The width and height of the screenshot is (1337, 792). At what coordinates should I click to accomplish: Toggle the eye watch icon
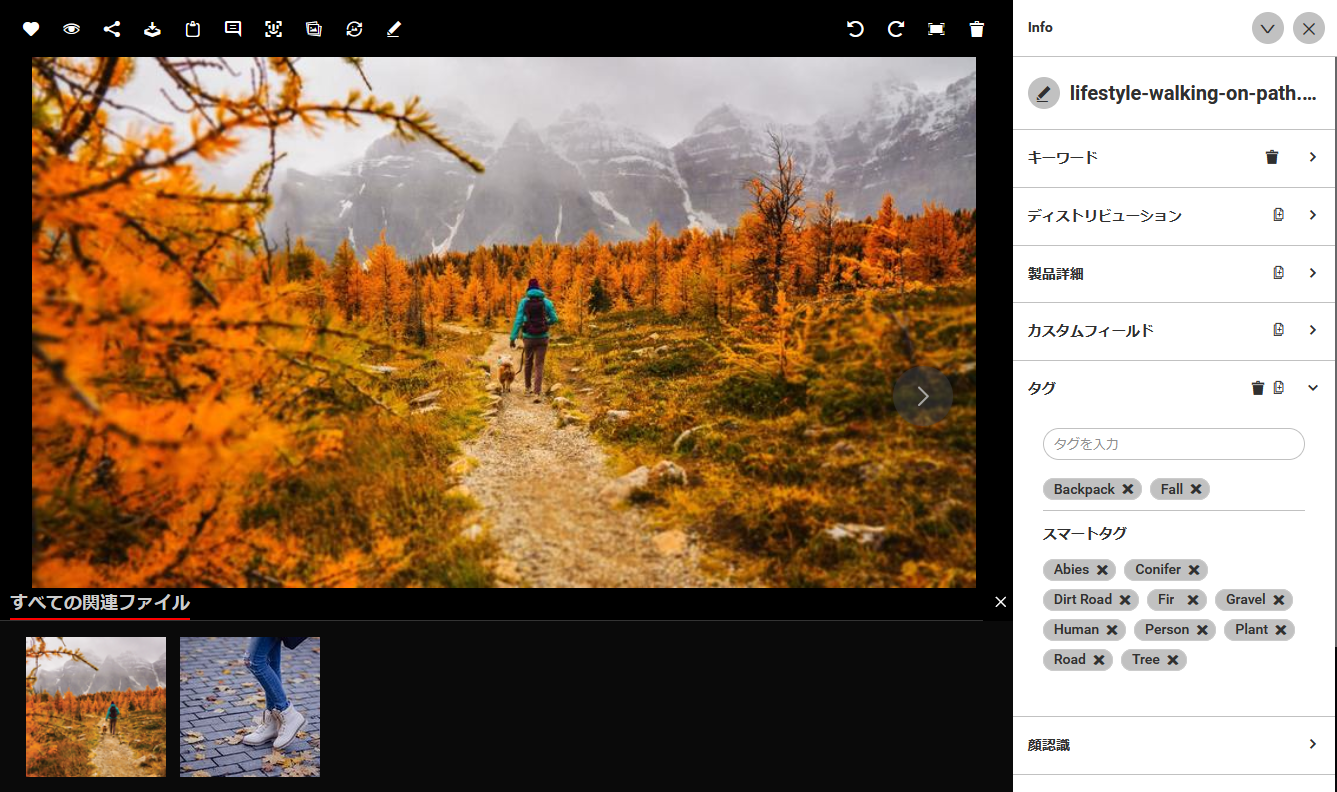click(71, 29)
